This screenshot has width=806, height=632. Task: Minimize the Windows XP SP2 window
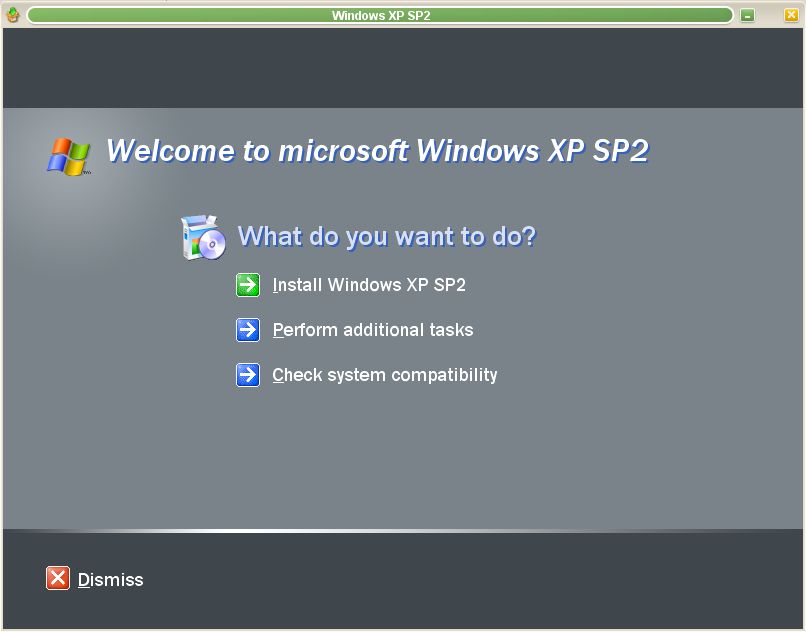[x=747, y=15]
